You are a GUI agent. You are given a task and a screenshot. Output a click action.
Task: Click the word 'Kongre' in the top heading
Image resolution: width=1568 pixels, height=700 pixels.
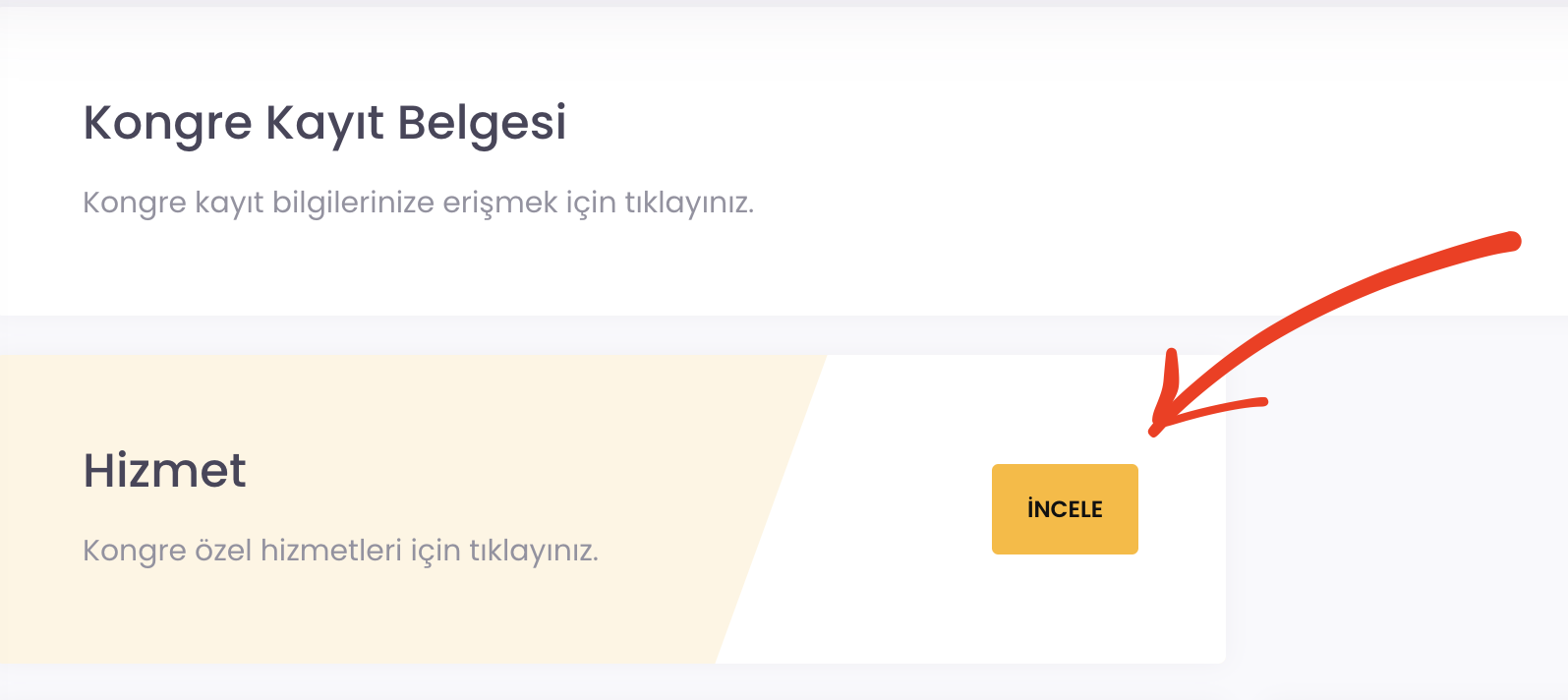tap(167, 124)
